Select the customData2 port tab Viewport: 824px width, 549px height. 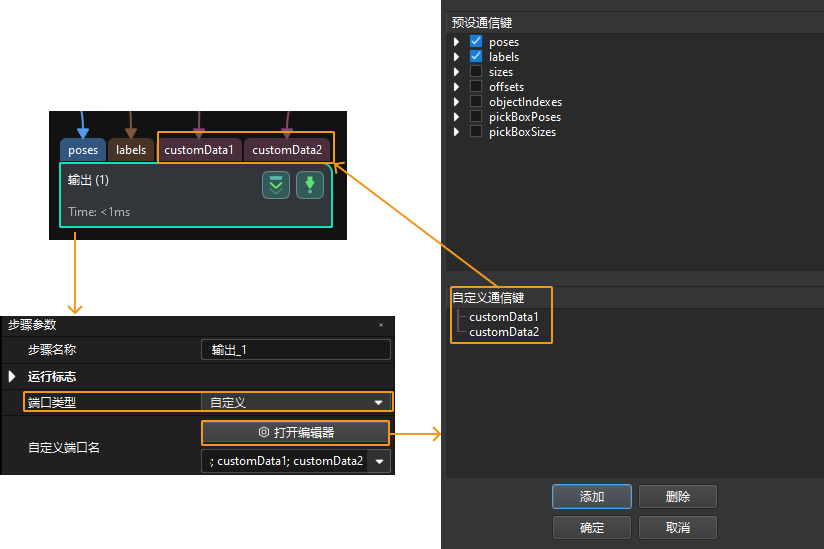[287, 150]
